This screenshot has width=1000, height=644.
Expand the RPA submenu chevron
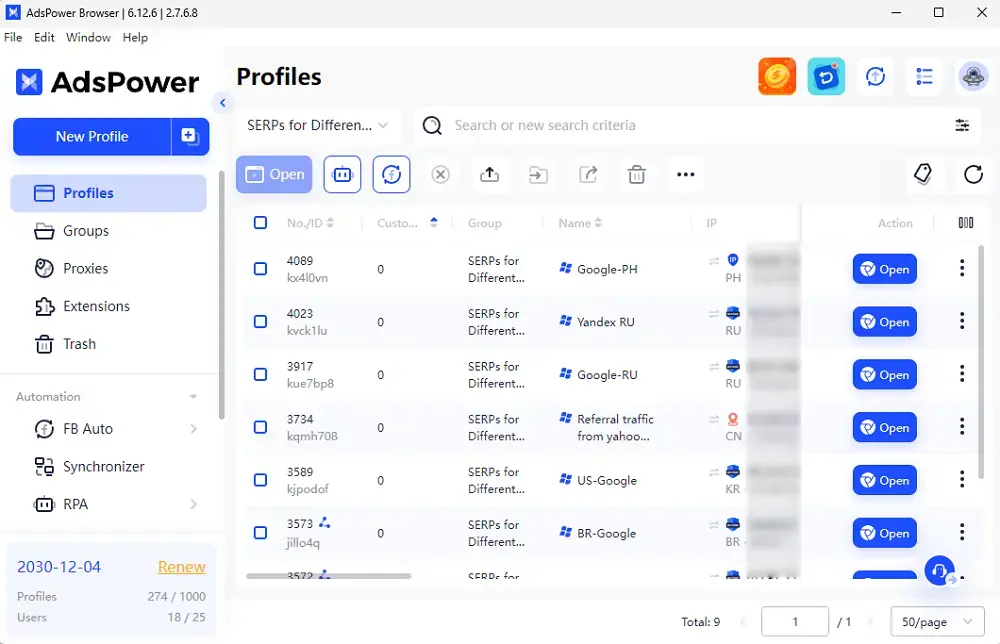193,504
